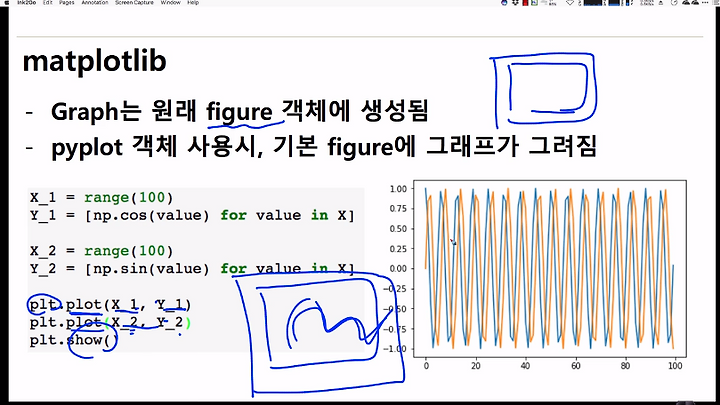Click the Time Machine clock icon
The width and height of the screenshot is (720, 405).
point(674,2)
